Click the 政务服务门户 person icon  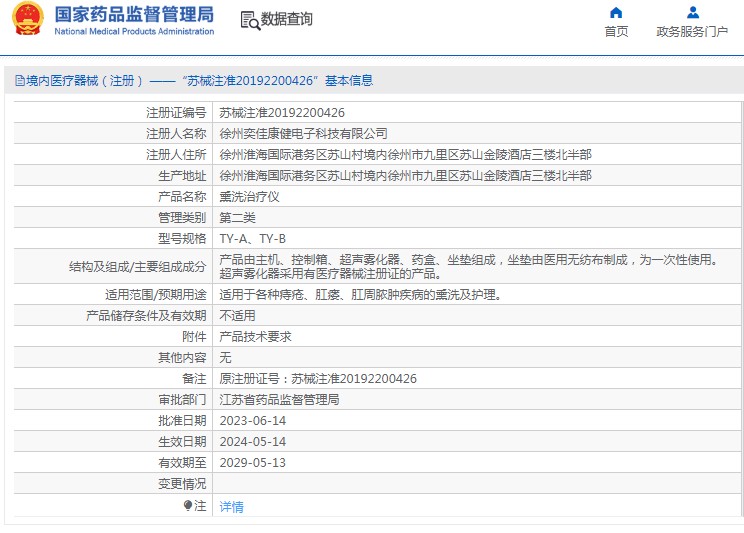coord(692,12)
